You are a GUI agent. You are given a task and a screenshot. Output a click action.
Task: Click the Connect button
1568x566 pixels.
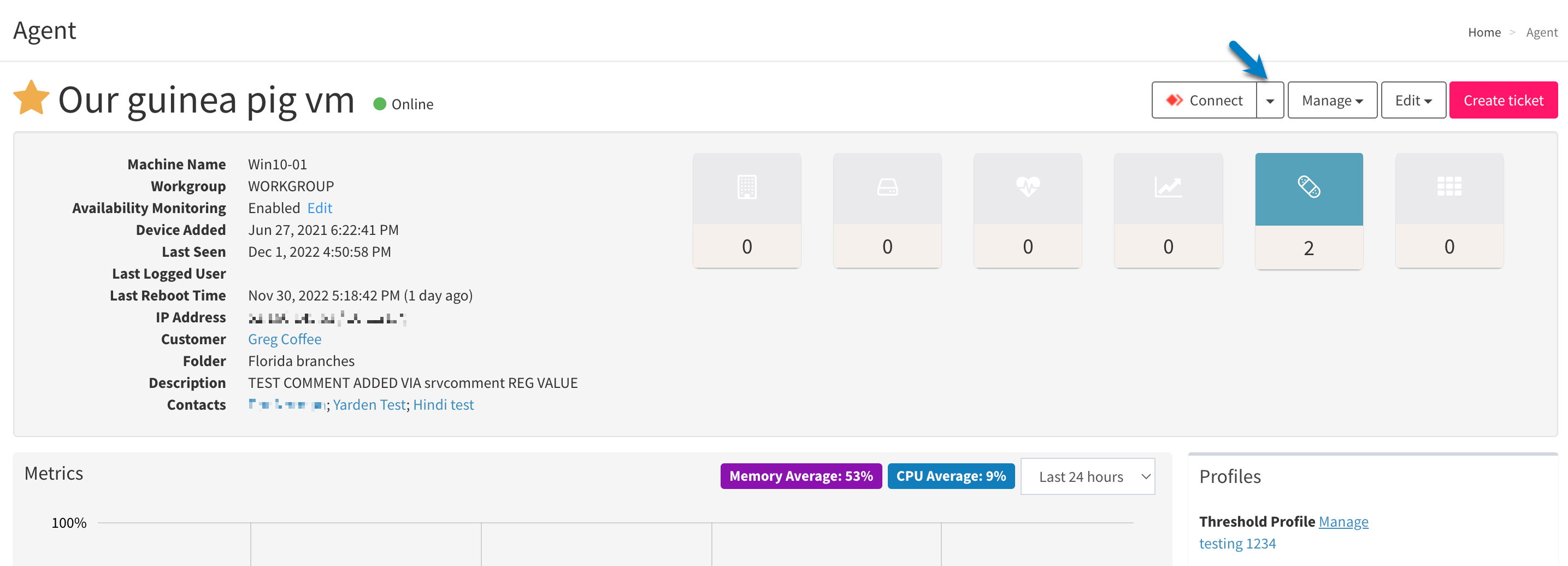coord(1204,101)
